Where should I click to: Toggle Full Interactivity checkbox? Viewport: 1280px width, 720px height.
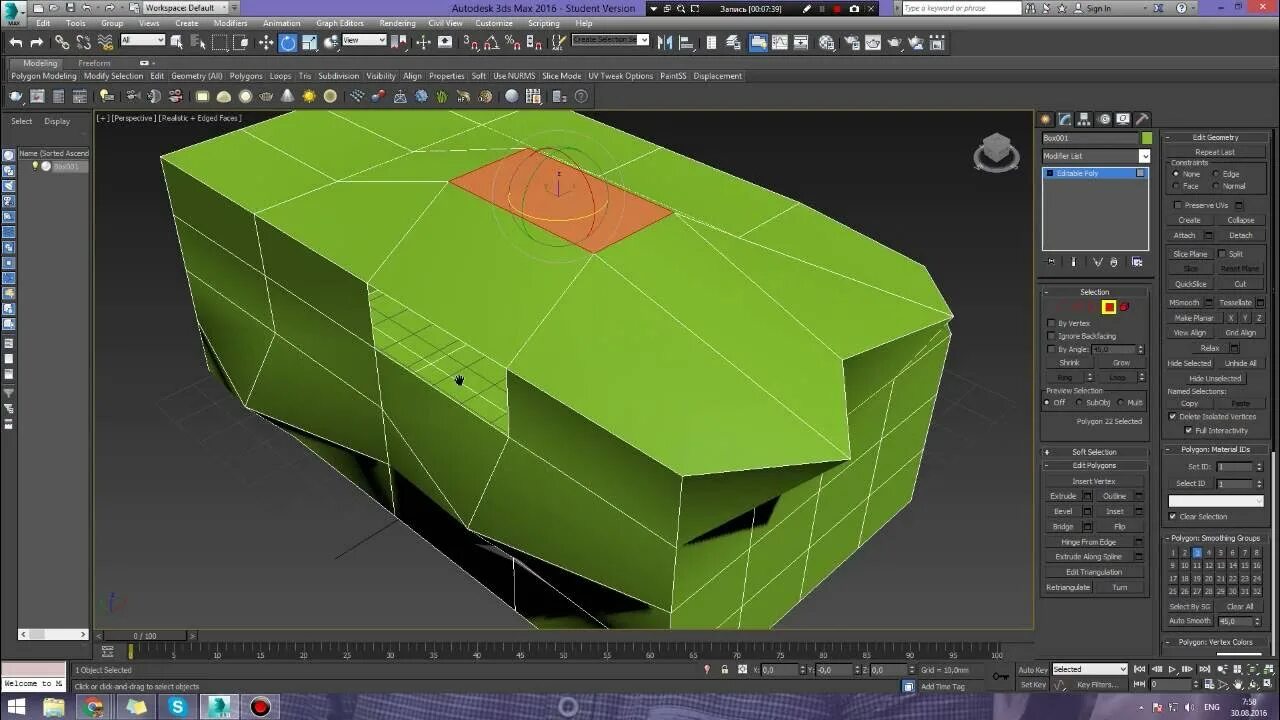tap(1188, 430)
